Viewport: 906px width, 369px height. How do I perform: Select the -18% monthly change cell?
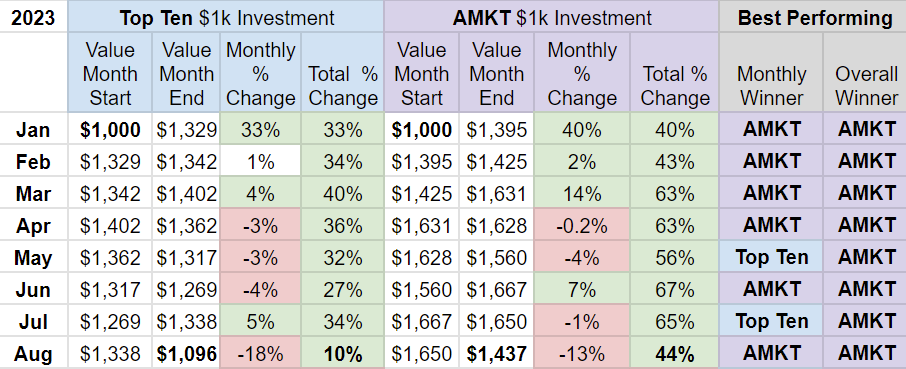point(261,353)
